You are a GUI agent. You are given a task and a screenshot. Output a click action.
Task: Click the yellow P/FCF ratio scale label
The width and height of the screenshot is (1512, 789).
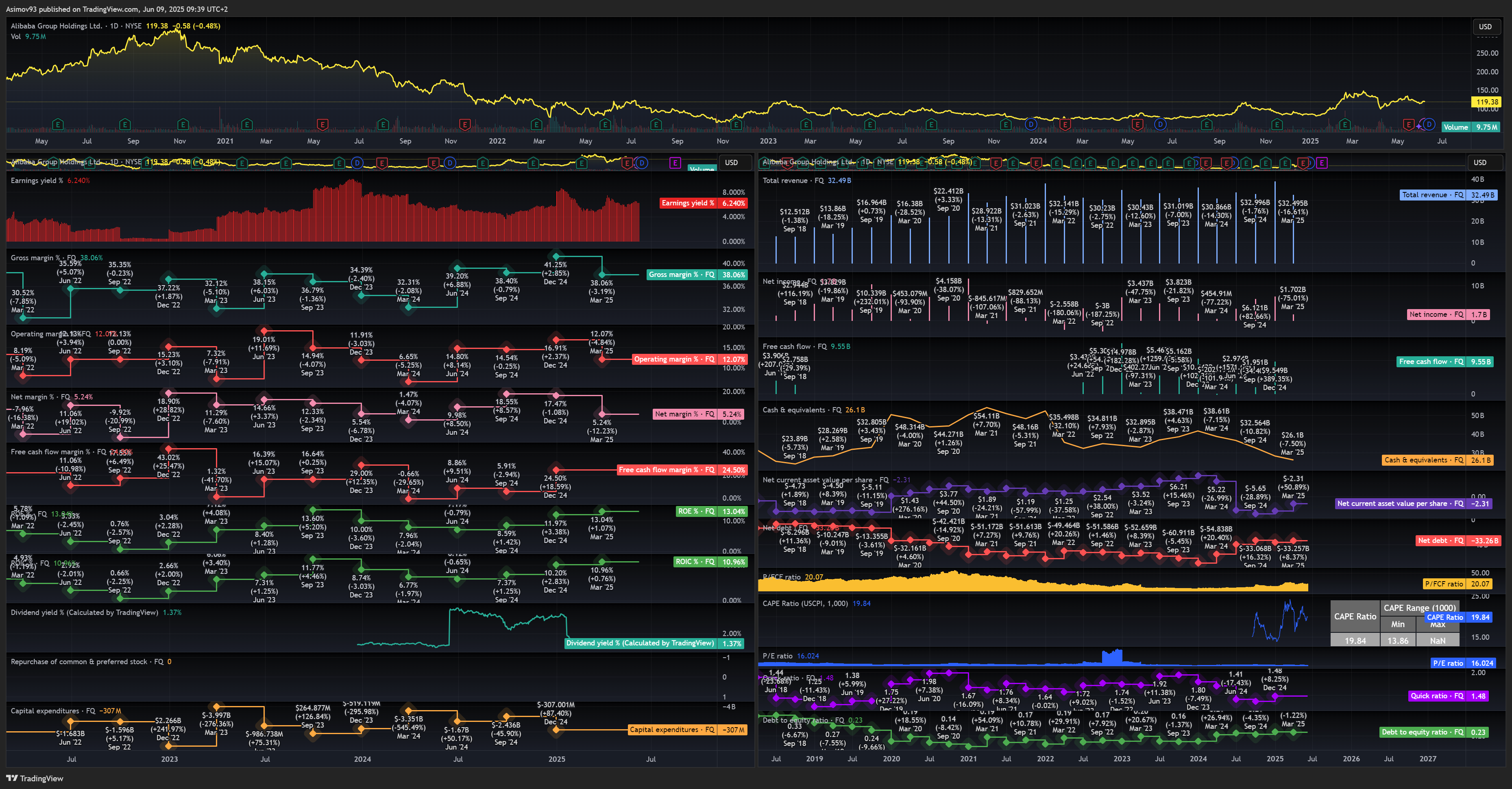[1458, 584]
